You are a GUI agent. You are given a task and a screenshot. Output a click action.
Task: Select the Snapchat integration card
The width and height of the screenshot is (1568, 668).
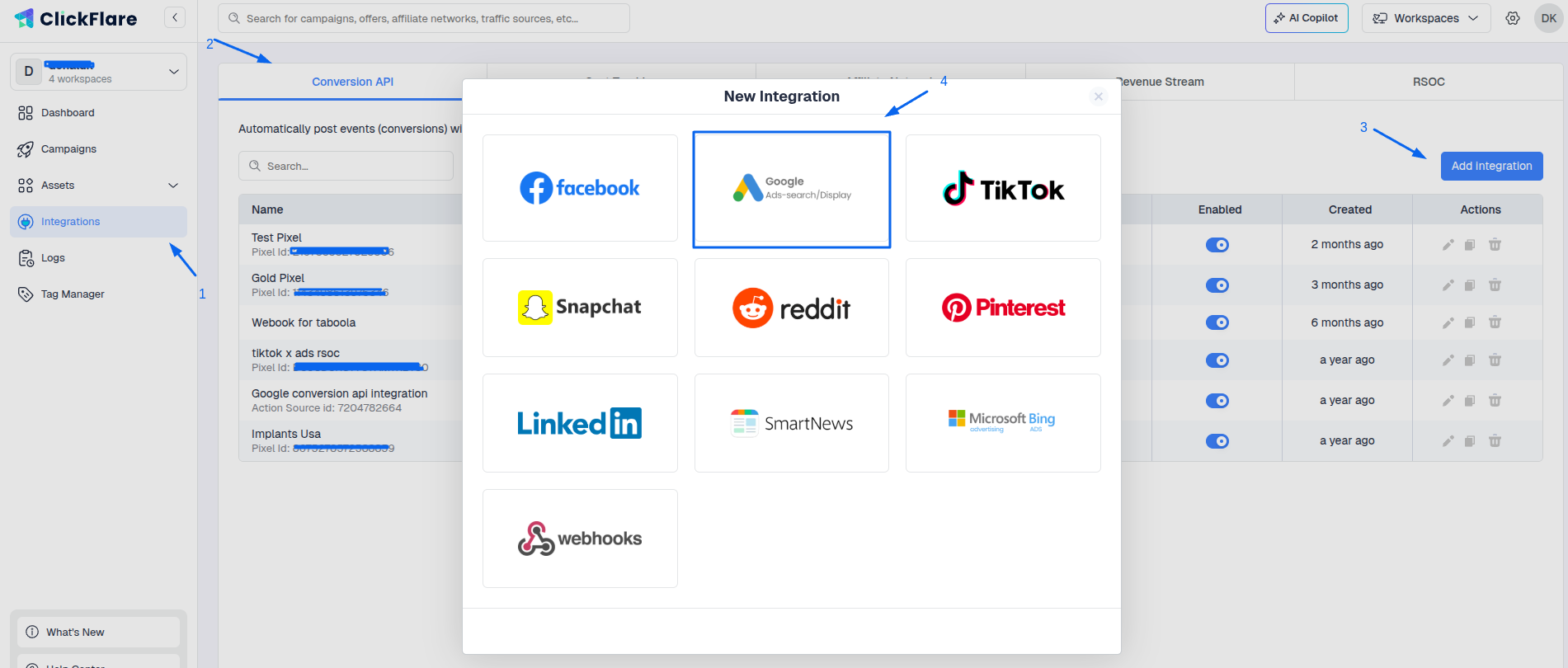[580, 308]
